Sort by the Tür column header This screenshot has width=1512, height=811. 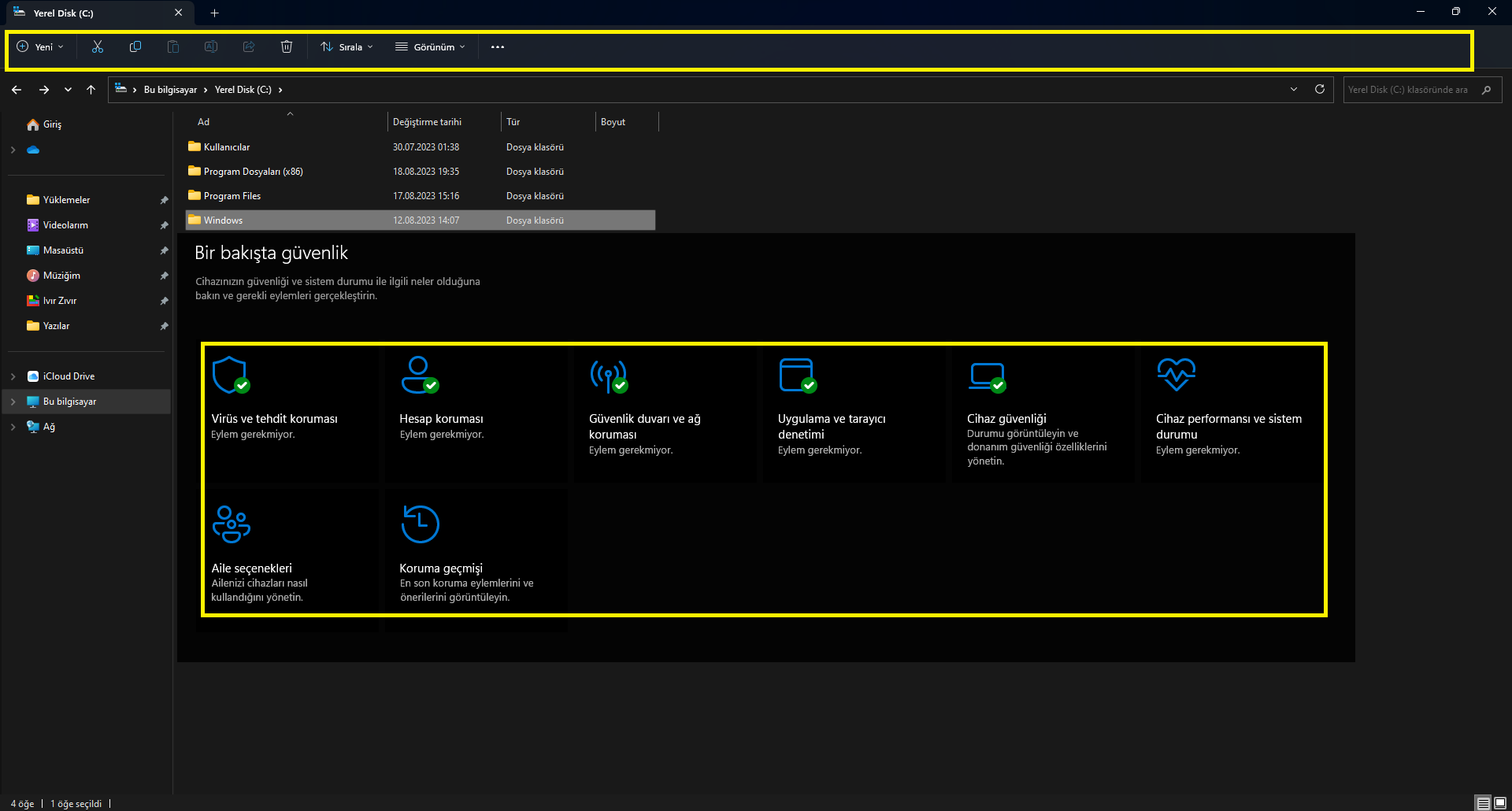[x=548, y=122]
